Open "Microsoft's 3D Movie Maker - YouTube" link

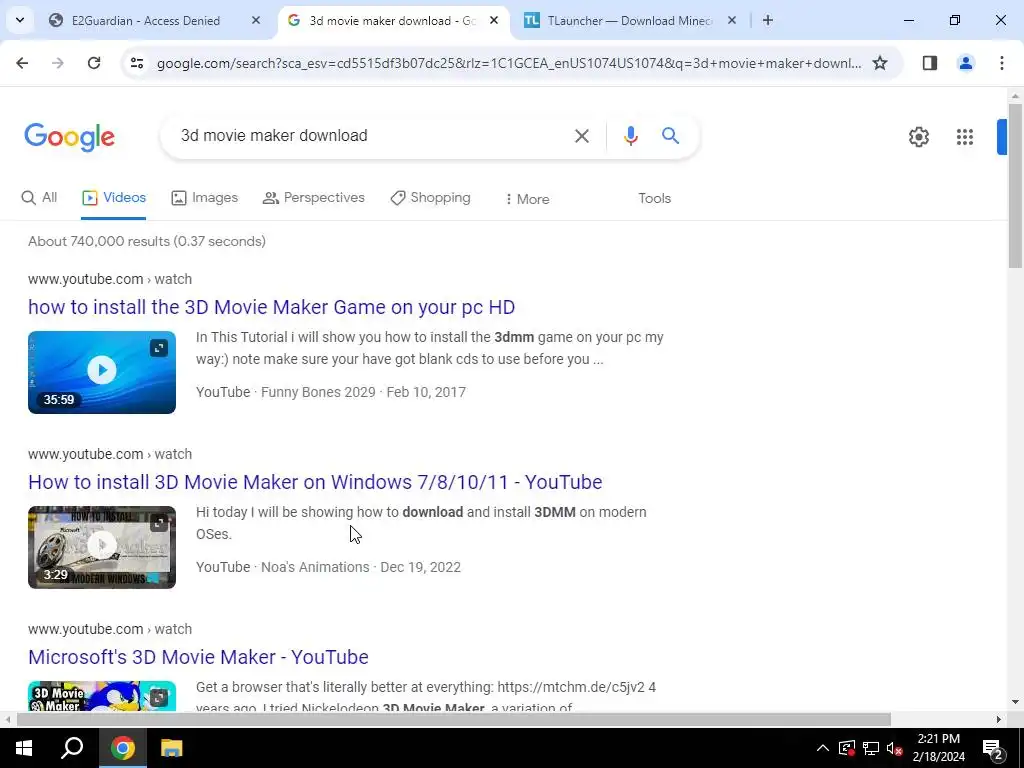(x=199, y=657)
